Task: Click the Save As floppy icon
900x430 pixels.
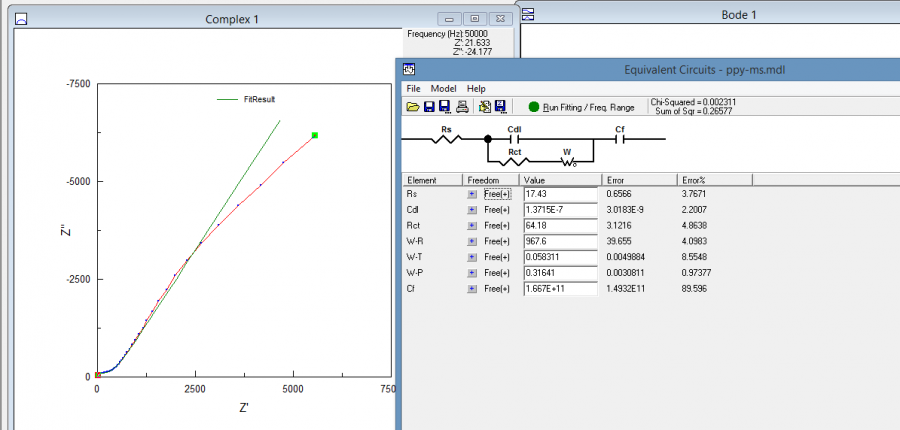Action: point(444,107)
